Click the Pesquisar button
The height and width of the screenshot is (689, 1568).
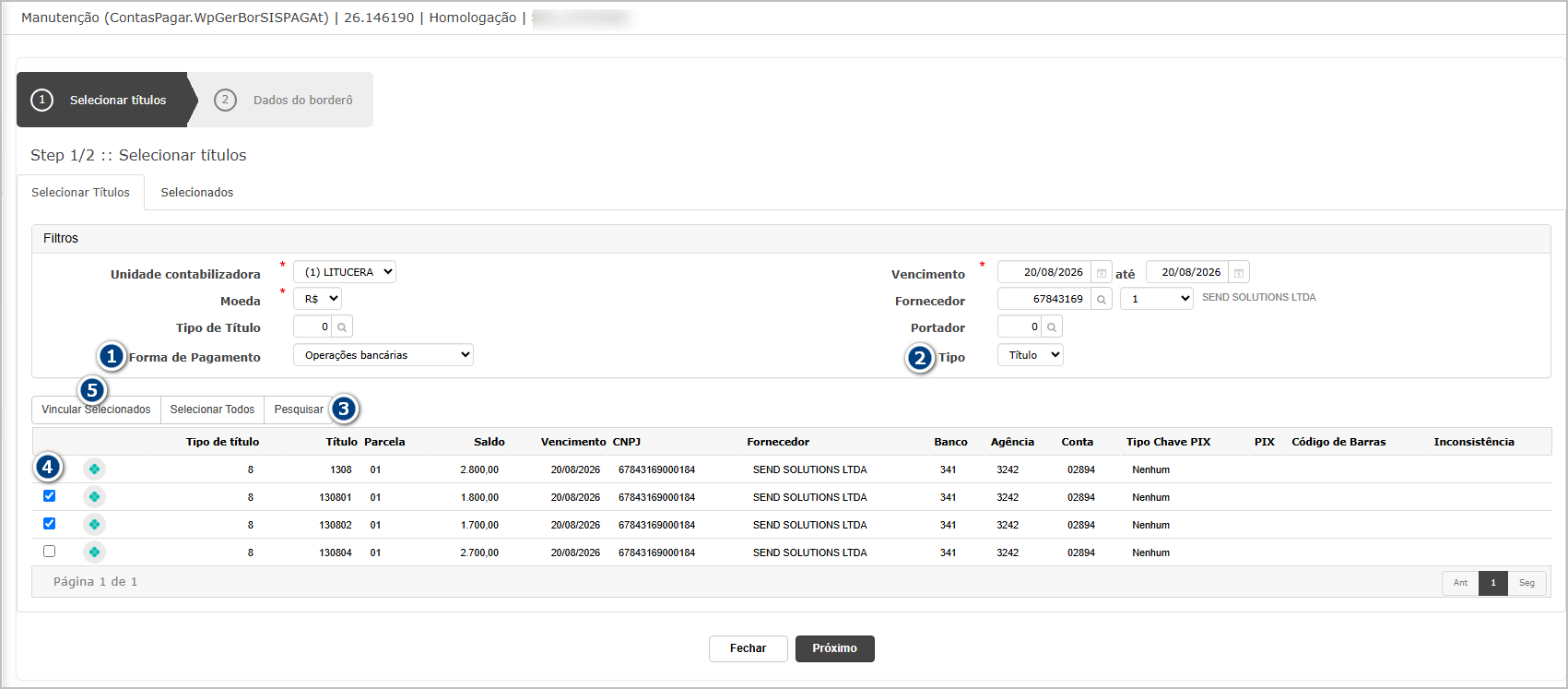[299, 410]
